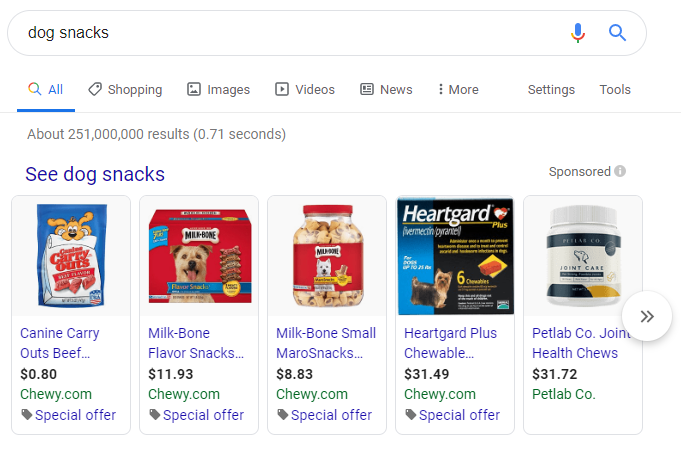This screenshot has width=681, height=449.
Task: Select the All results tab
Action: [x=46, y=90]
